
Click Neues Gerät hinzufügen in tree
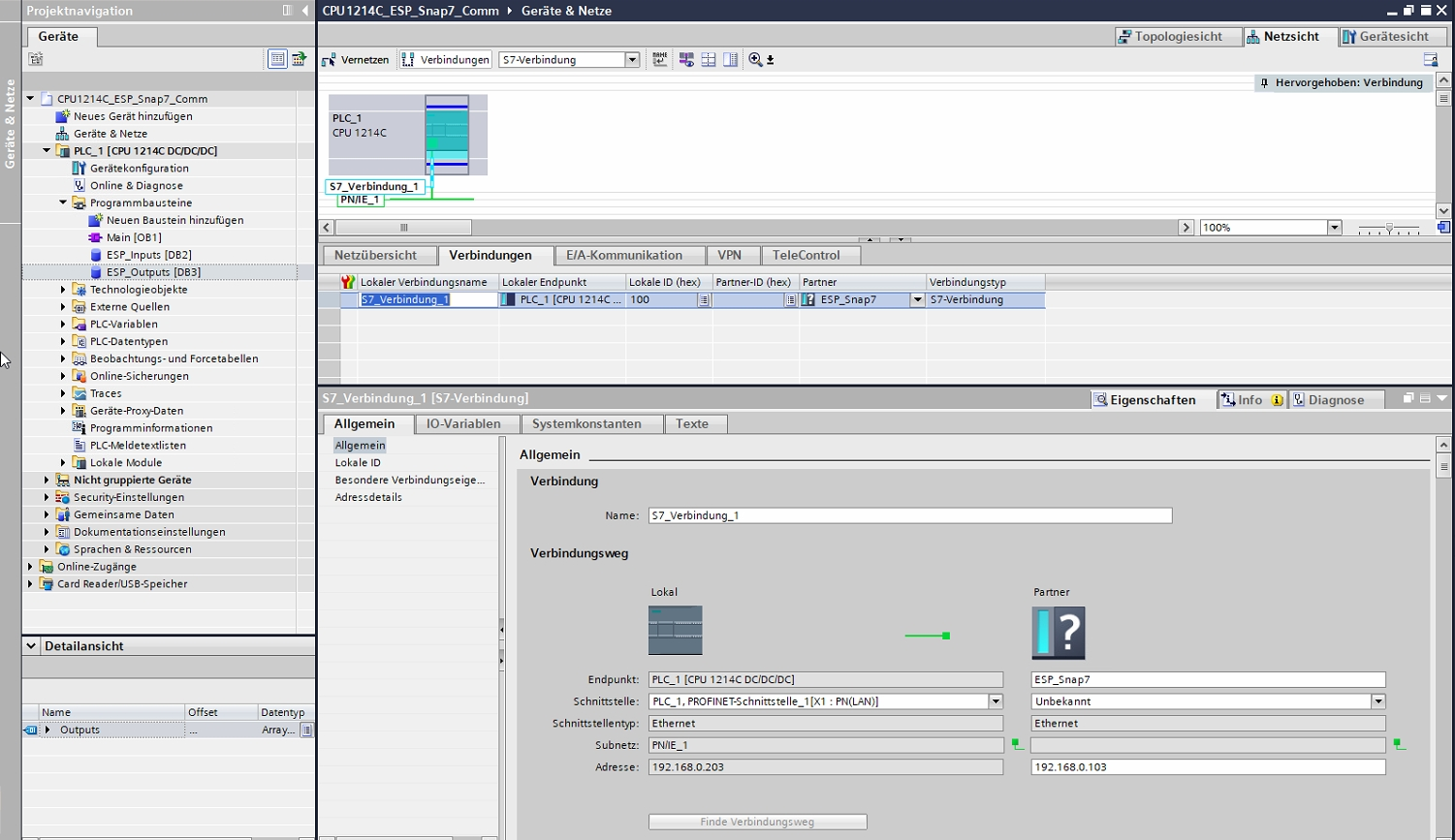pyautogui.click(x=133, y=116)
